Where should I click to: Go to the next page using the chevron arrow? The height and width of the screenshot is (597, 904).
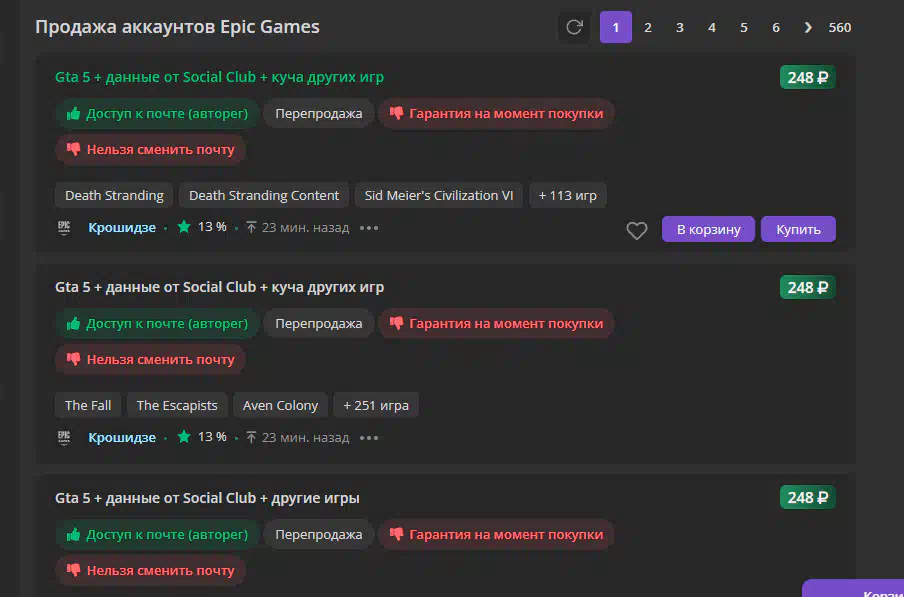808,27
